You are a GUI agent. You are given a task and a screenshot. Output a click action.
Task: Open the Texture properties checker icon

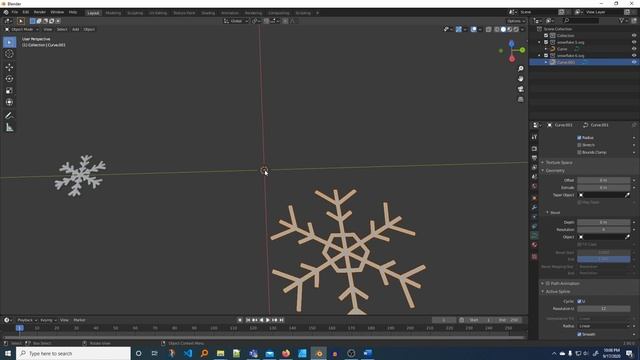click(x=534, y=257)
